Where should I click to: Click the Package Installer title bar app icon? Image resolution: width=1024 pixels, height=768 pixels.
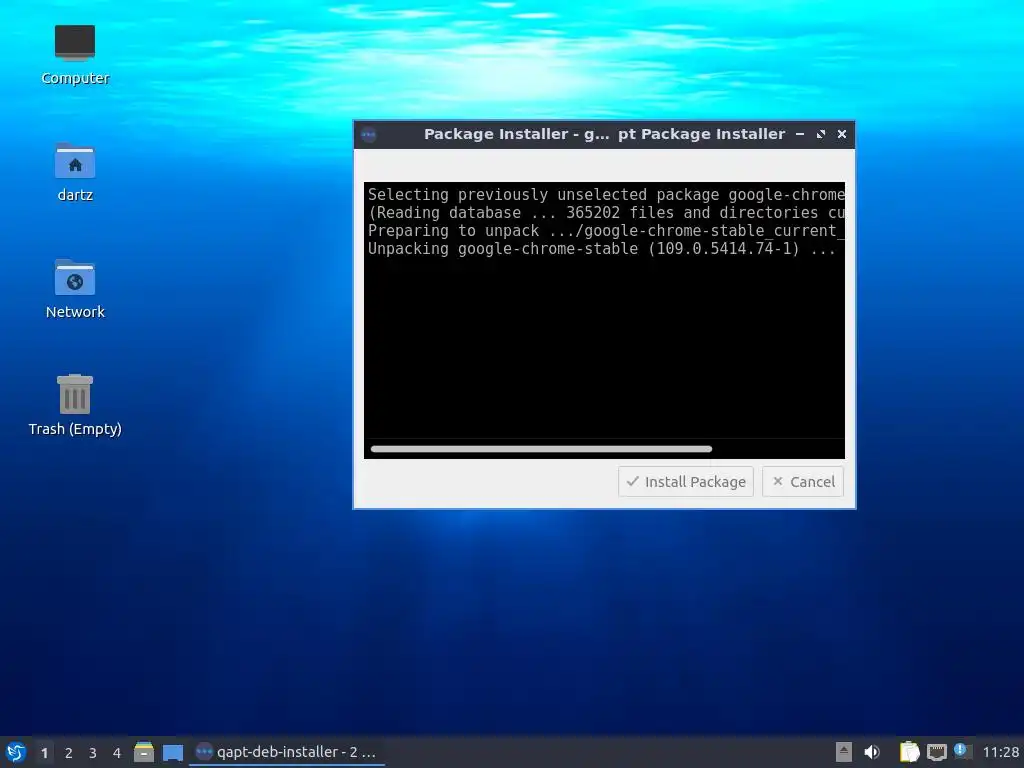tap(368, 135)
